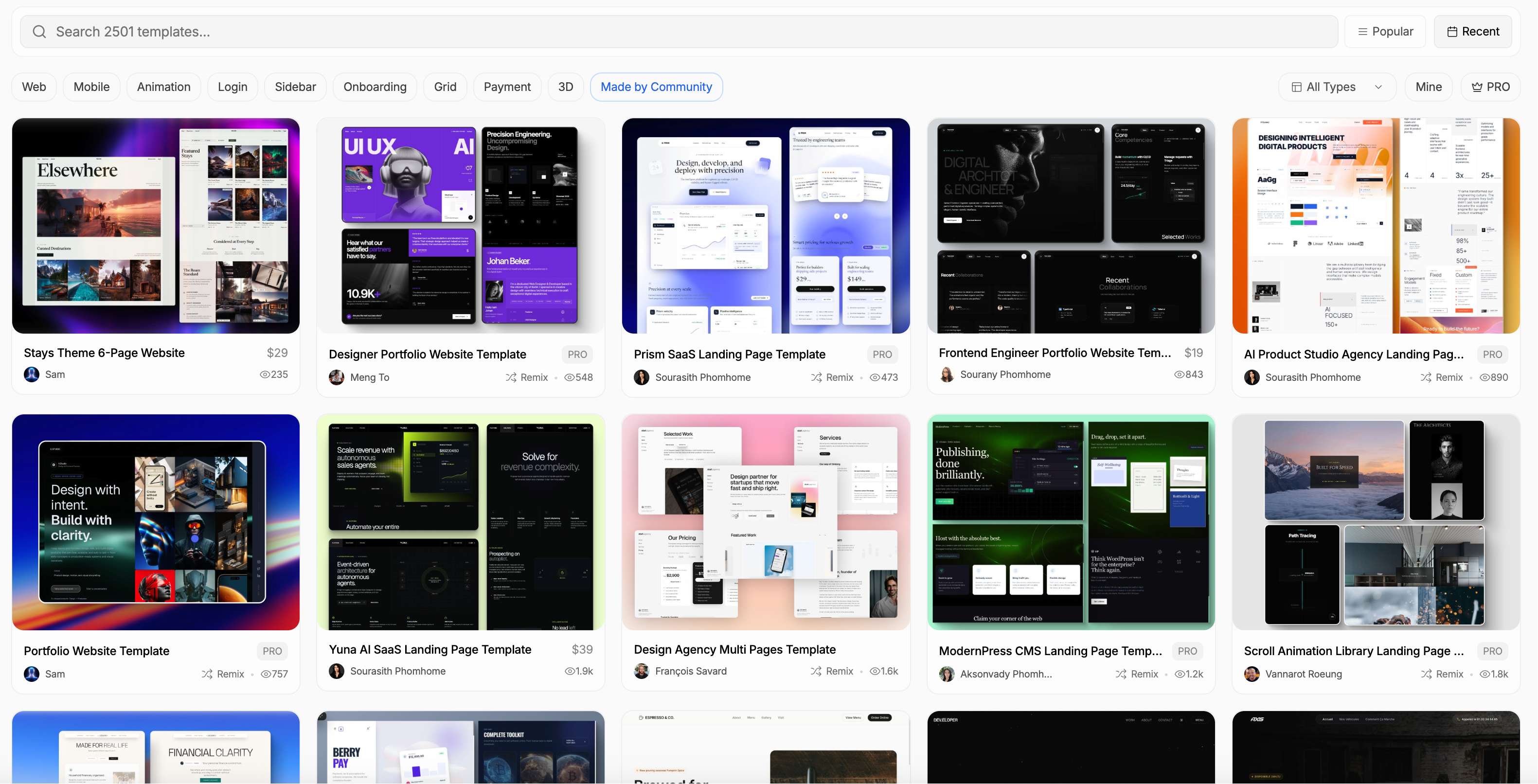Image resolution: width=1538 pixels, height=784 pixels.
Task: Toggle the Made by Community filter
Action: coord(656,87)
